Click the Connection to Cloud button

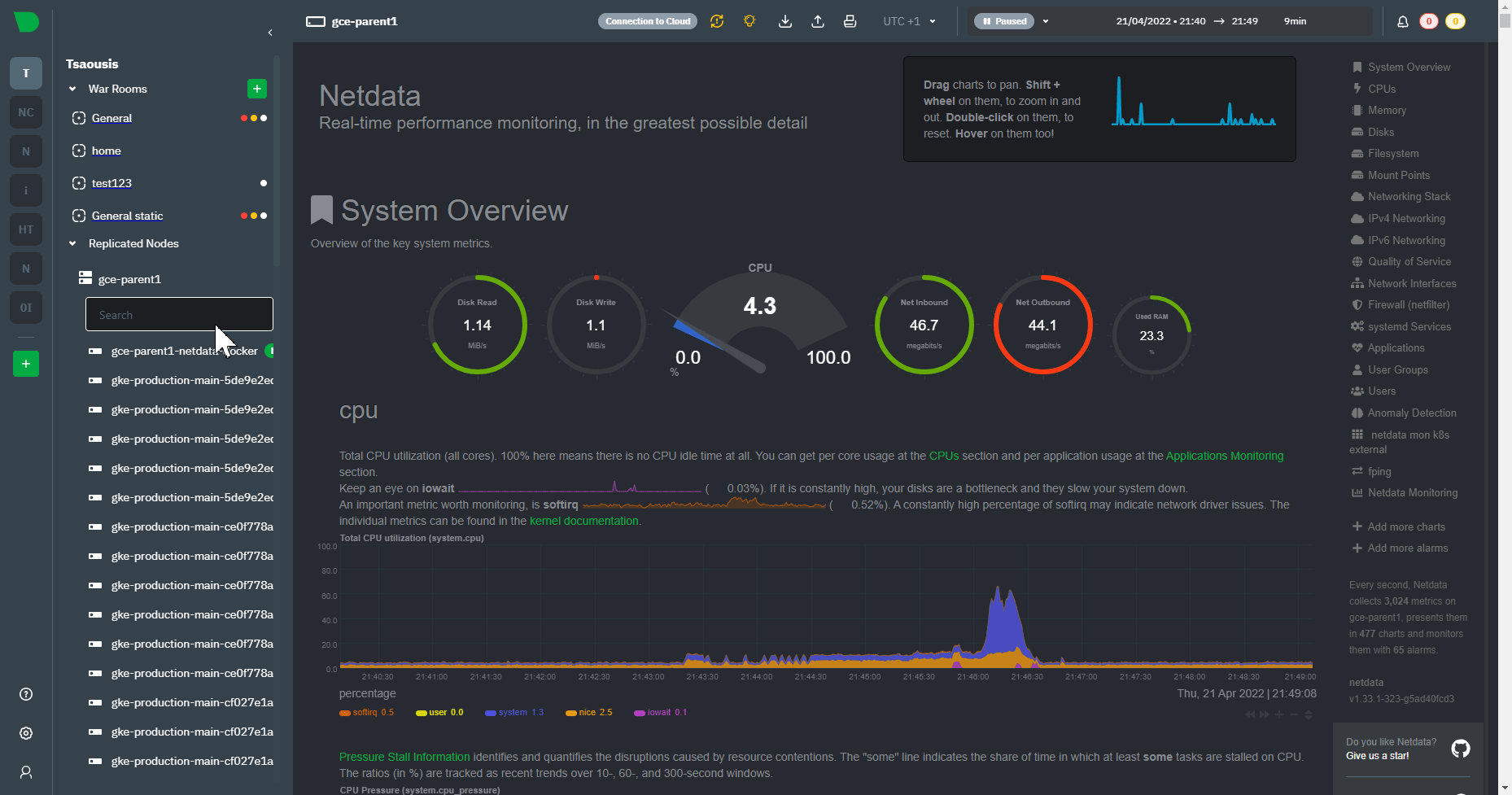click(x=648, y=21)
